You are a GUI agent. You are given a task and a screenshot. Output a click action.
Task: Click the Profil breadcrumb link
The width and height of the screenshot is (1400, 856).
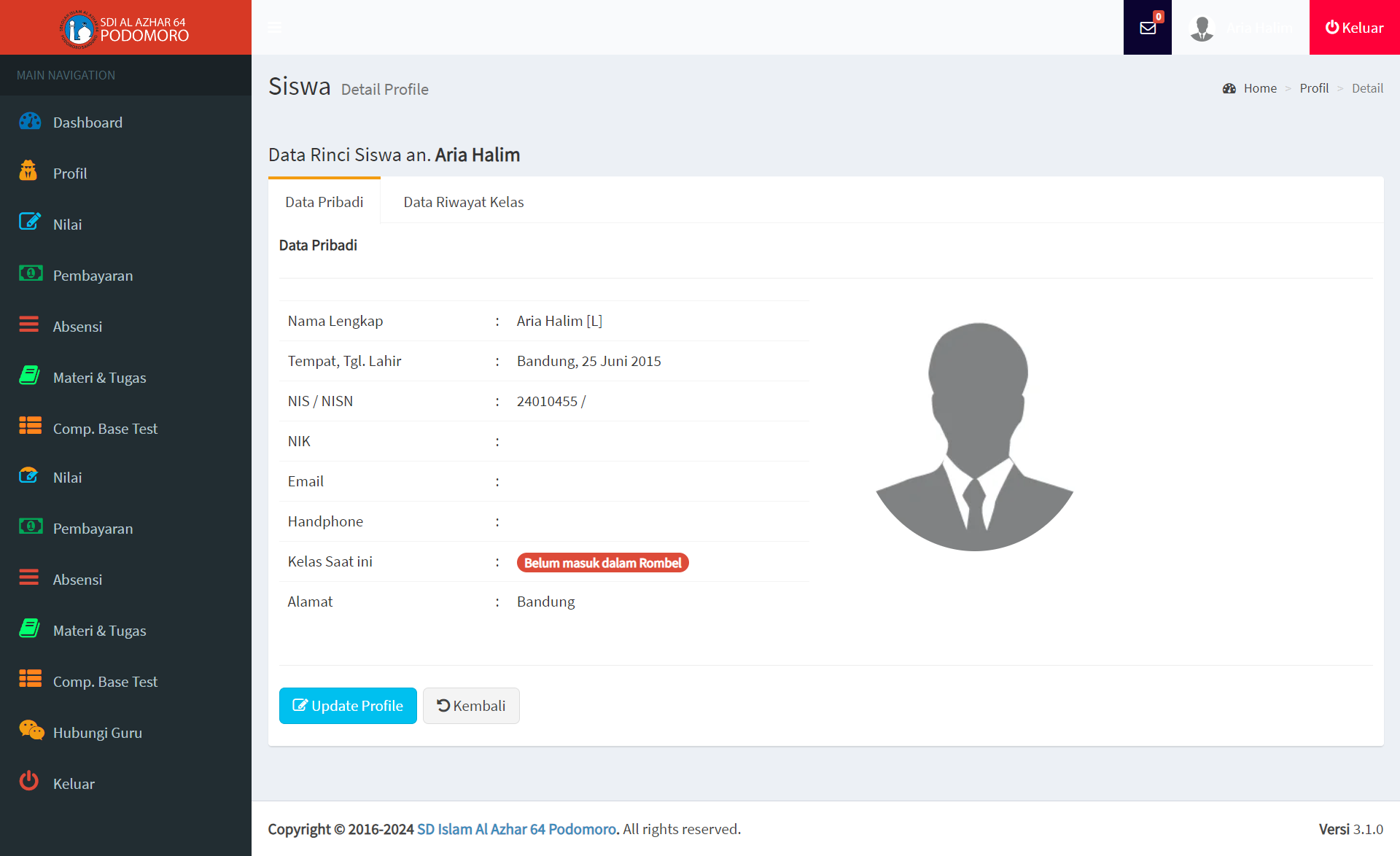(x=1313, y=88)
